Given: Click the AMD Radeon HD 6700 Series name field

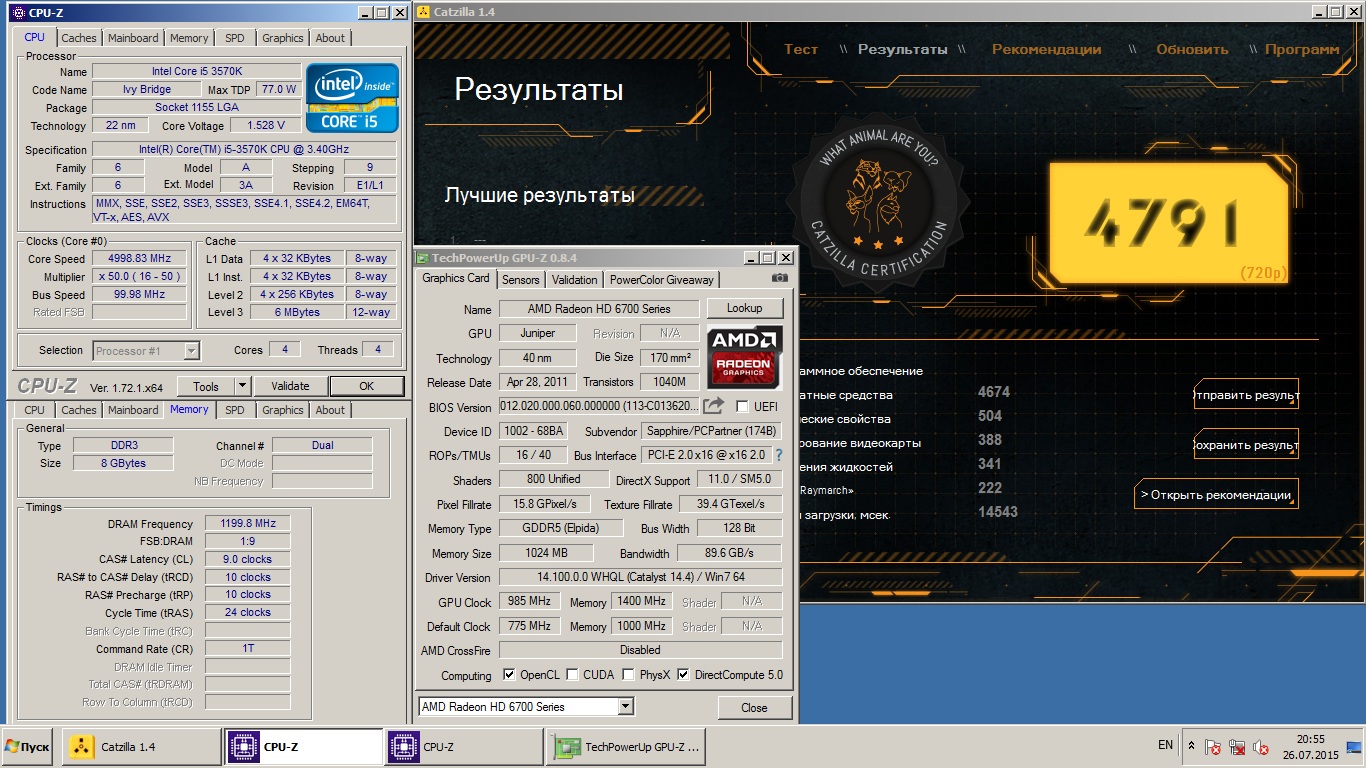Looking at the screenshot, I should coord(599,309).
